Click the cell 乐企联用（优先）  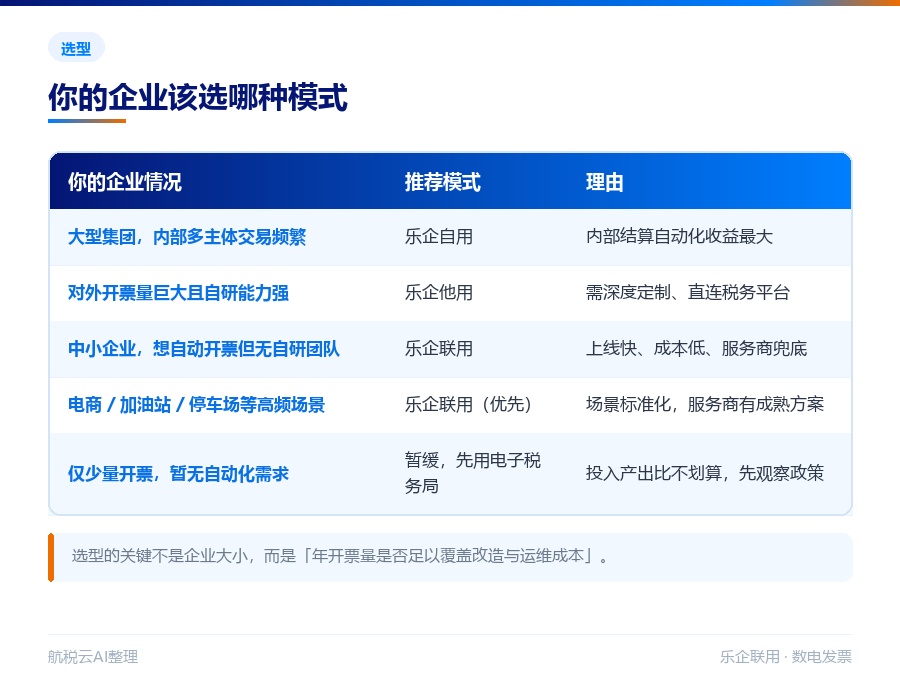coord(469,405)
